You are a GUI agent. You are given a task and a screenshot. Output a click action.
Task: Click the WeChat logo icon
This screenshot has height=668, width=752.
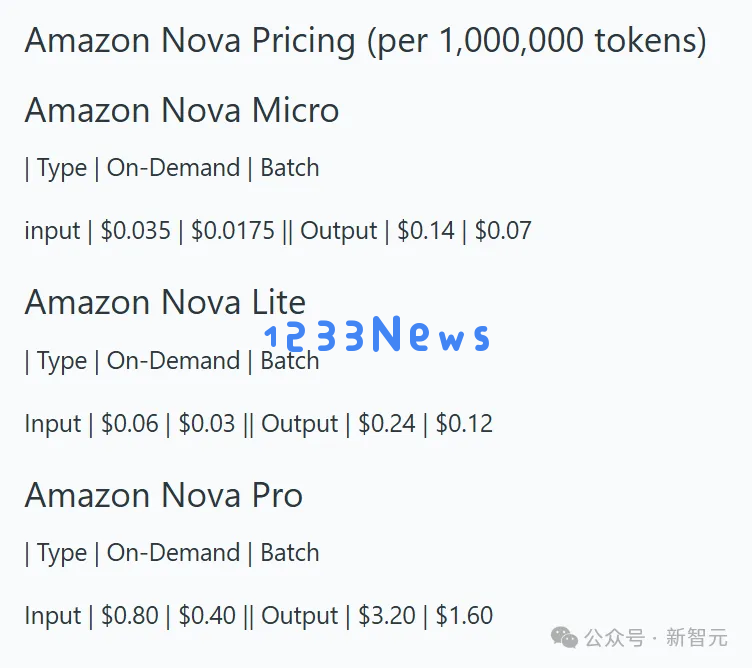pyautogui.click(x=564, y=638)
